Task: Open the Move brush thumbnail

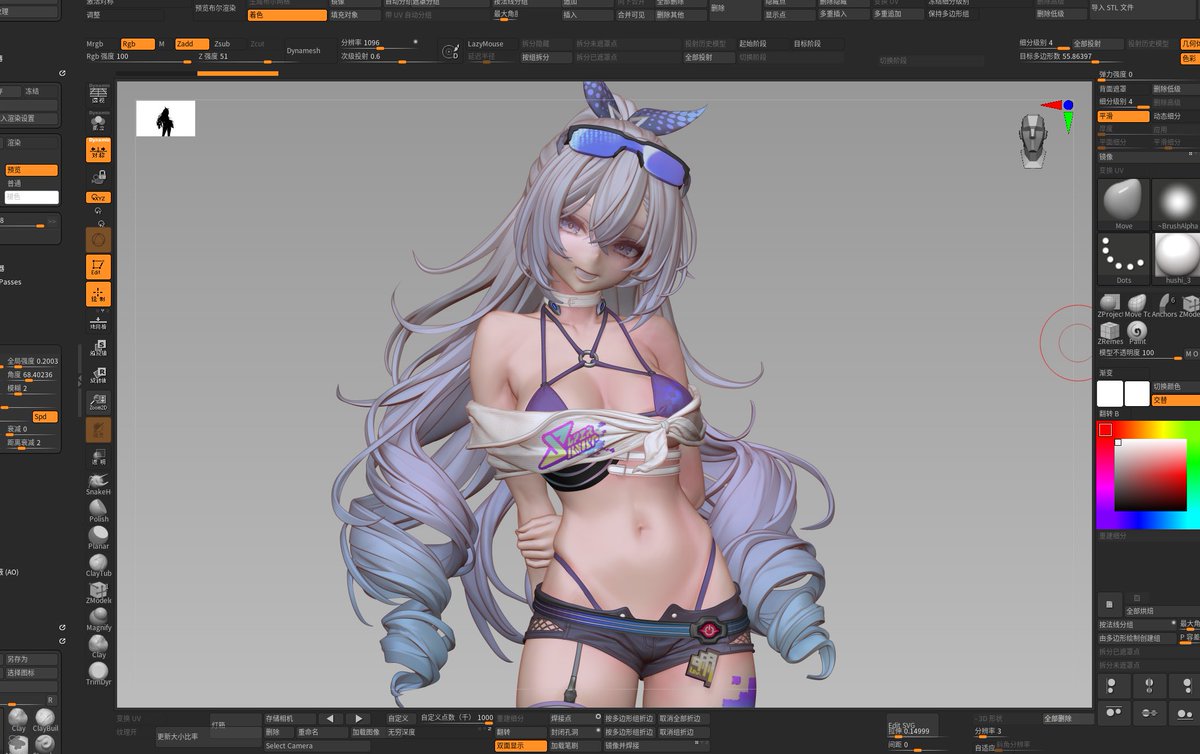Action: click(1123, 205)
